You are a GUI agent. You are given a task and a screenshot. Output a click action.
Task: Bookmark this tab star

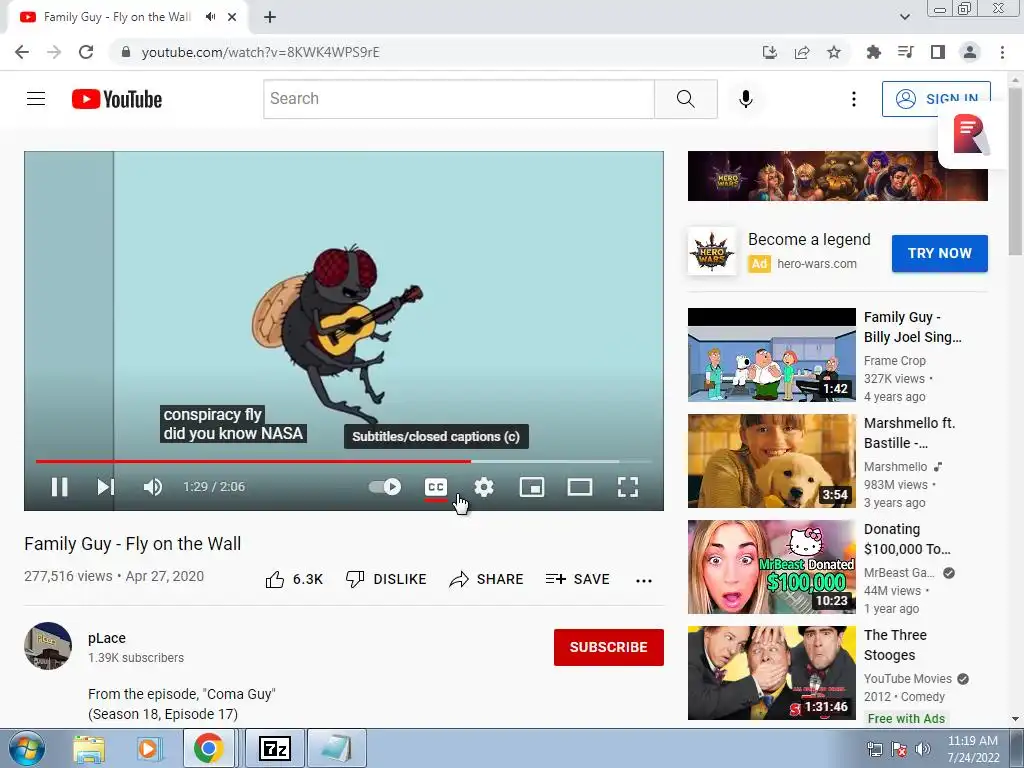tap(834, 52)
